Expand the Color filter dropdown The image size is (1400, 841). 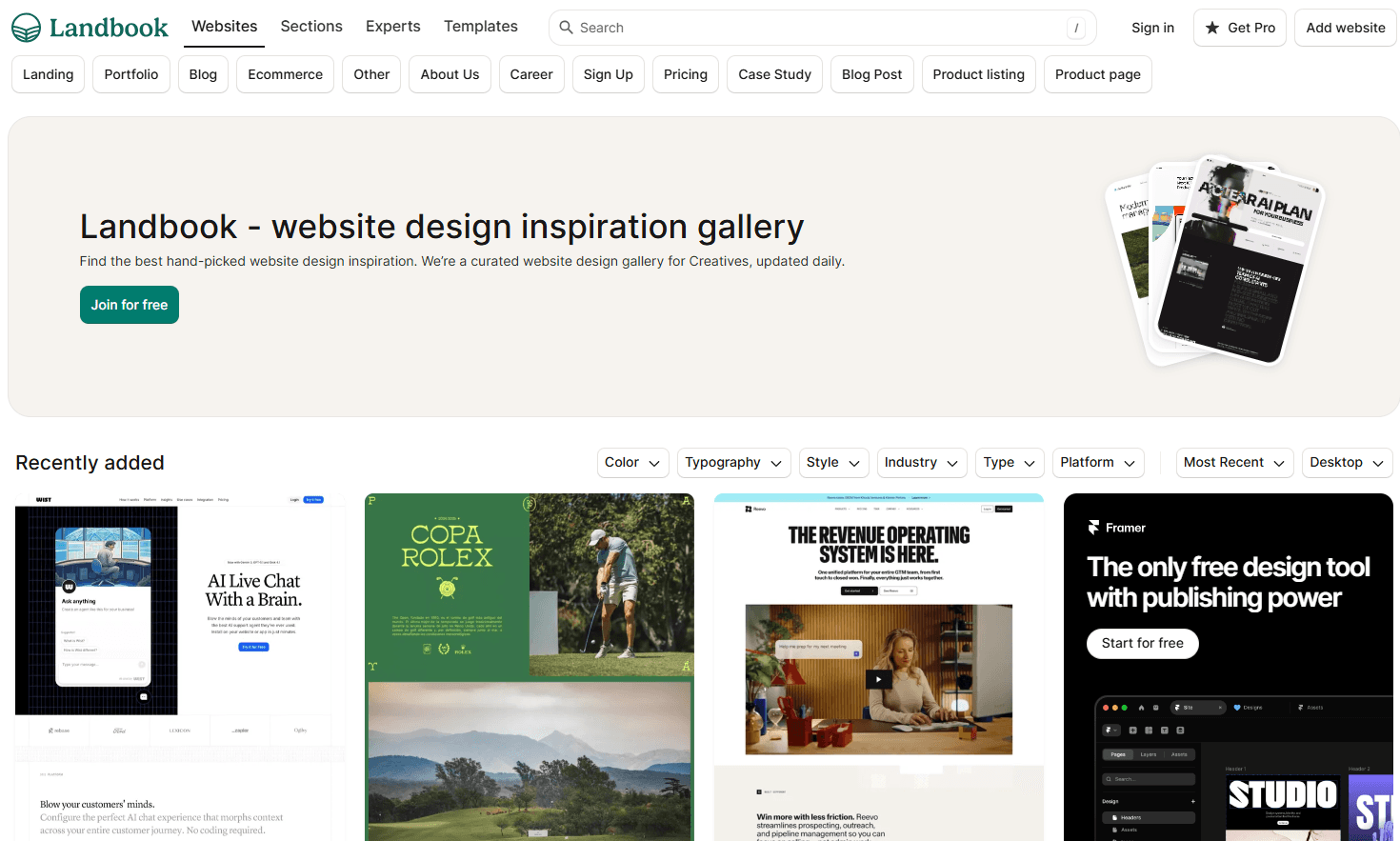633,463
